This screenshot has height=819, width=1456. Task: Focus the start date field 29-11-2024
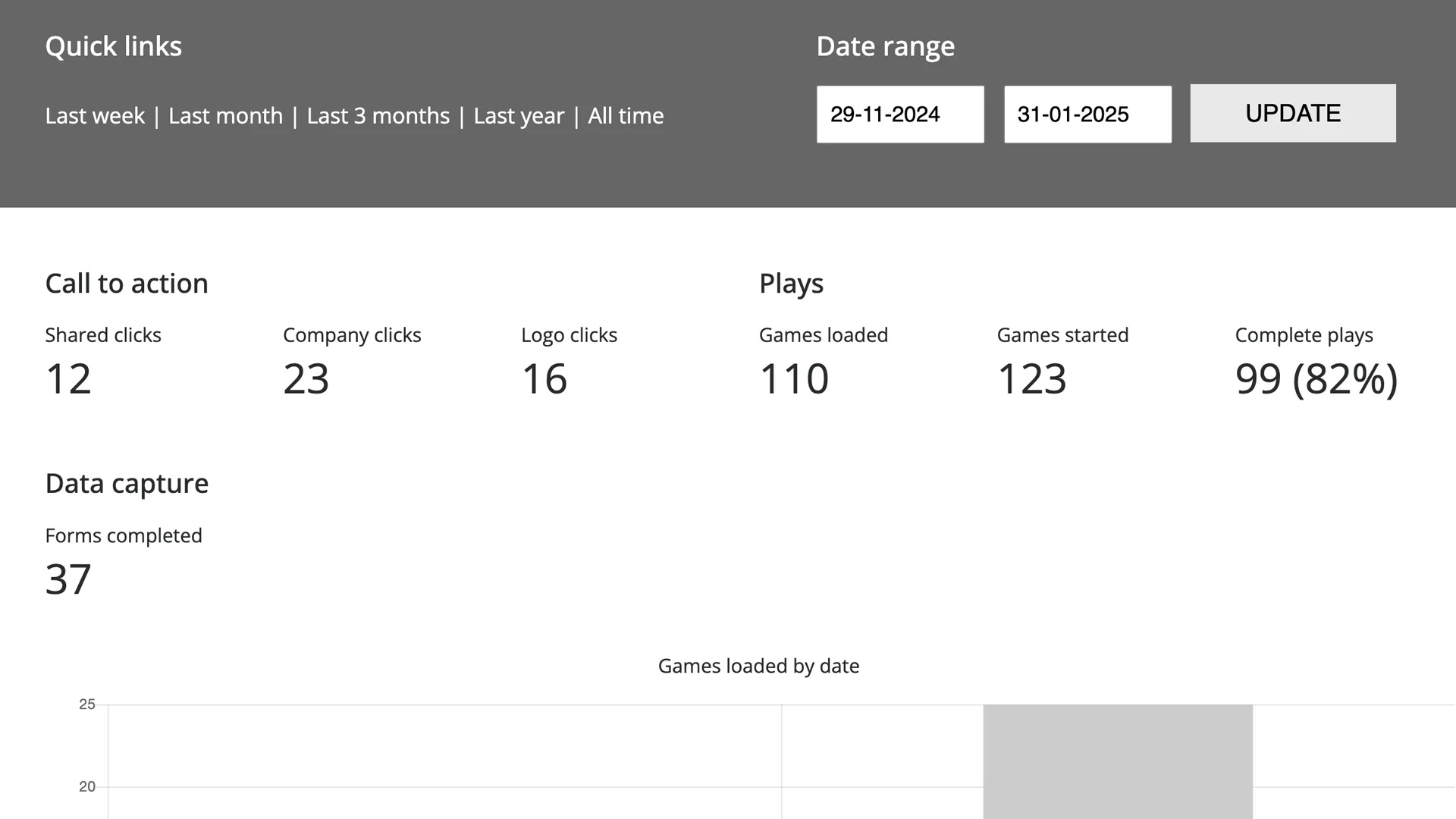(x=899, y=115)
